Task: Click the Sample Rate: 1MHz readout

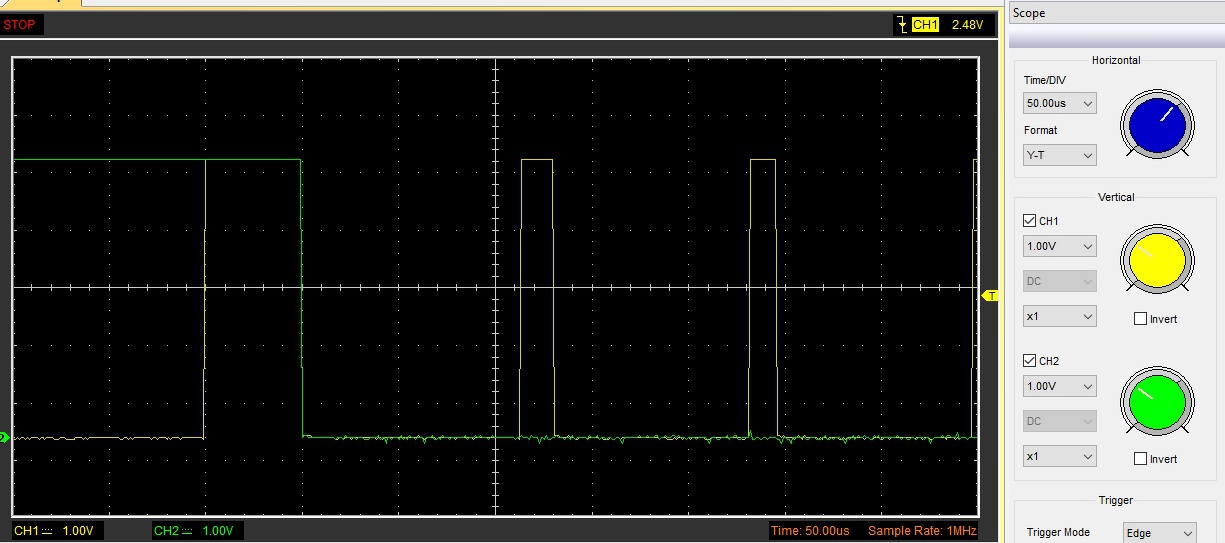Action: pyautogui.click(x=922, y=531)
